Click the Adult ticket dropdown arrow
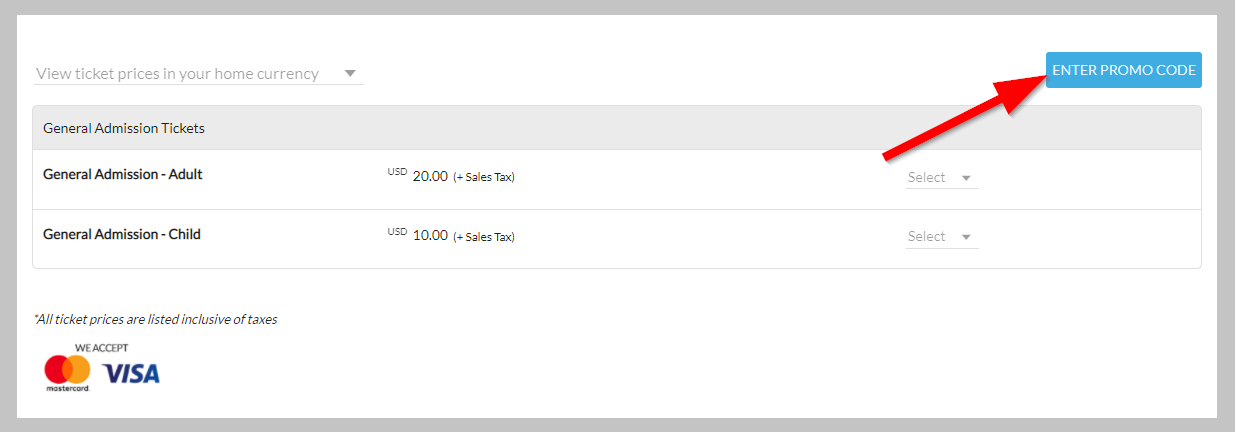This screenshot has width=1235, height=432. [x=966, y=178]
